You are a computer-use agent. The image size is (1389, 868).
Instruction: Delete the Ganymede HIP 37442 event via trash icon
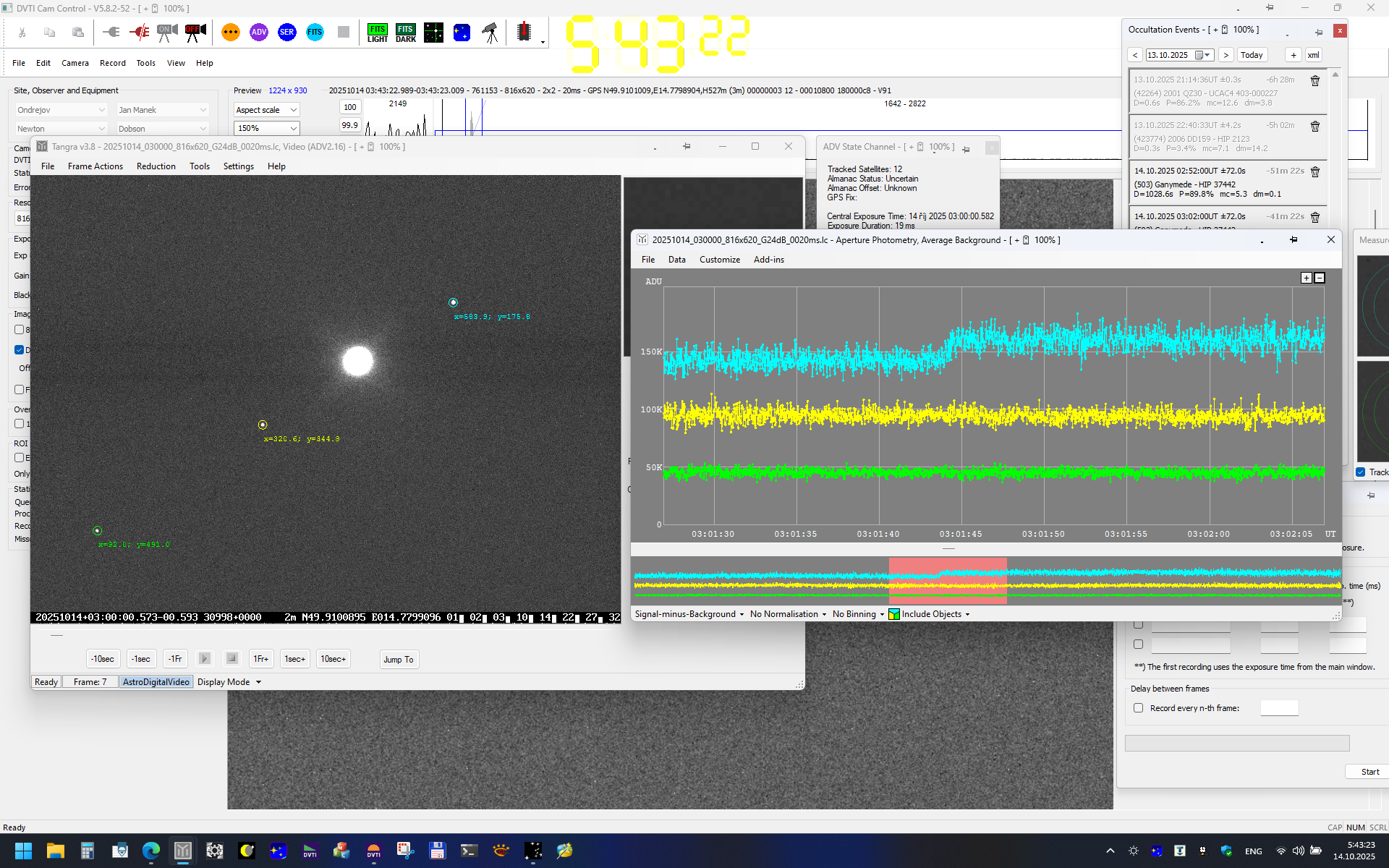(1314, 172)
